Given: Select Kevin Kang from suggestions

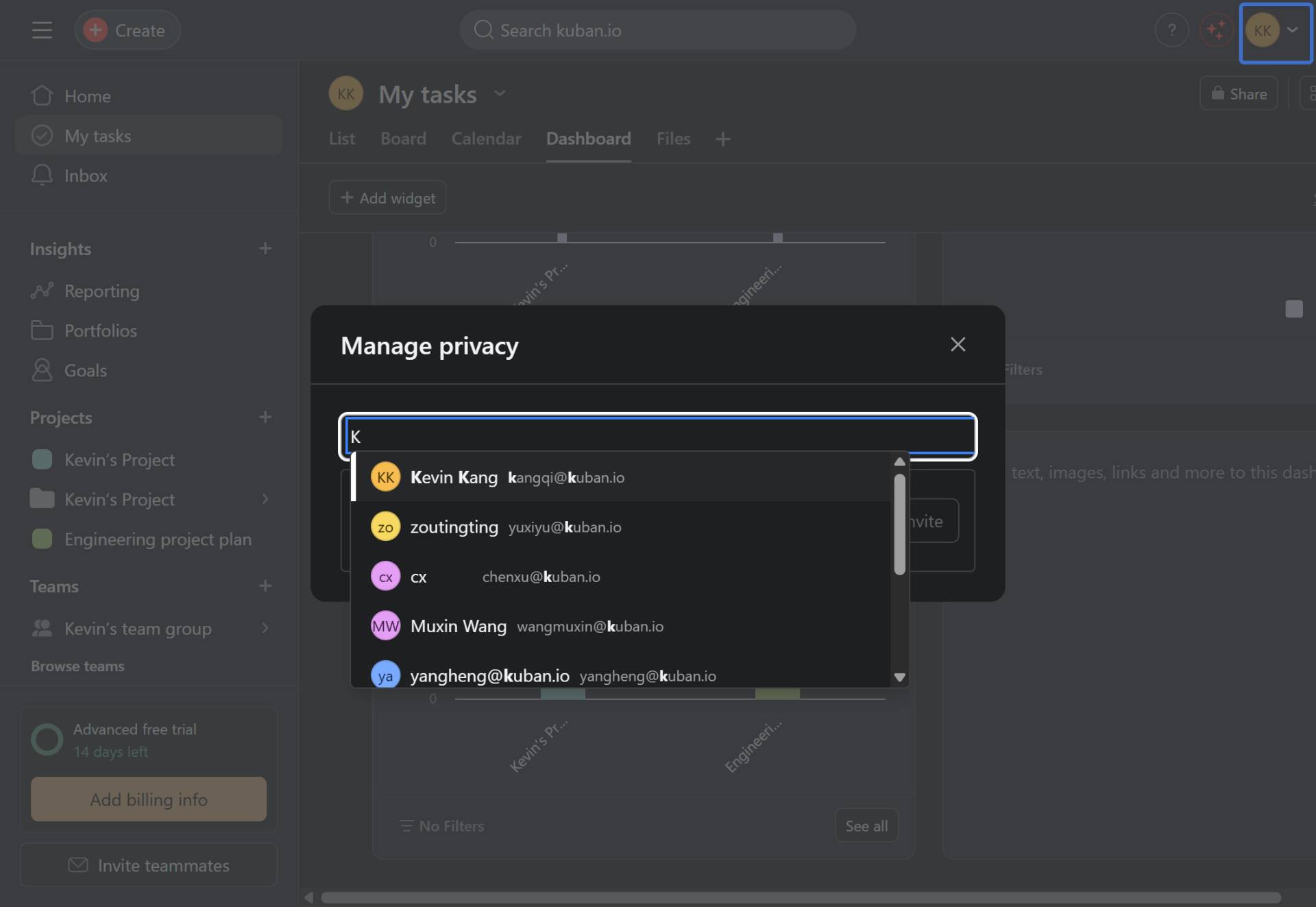Looking at the screenshot, I should tap(620, 477).
